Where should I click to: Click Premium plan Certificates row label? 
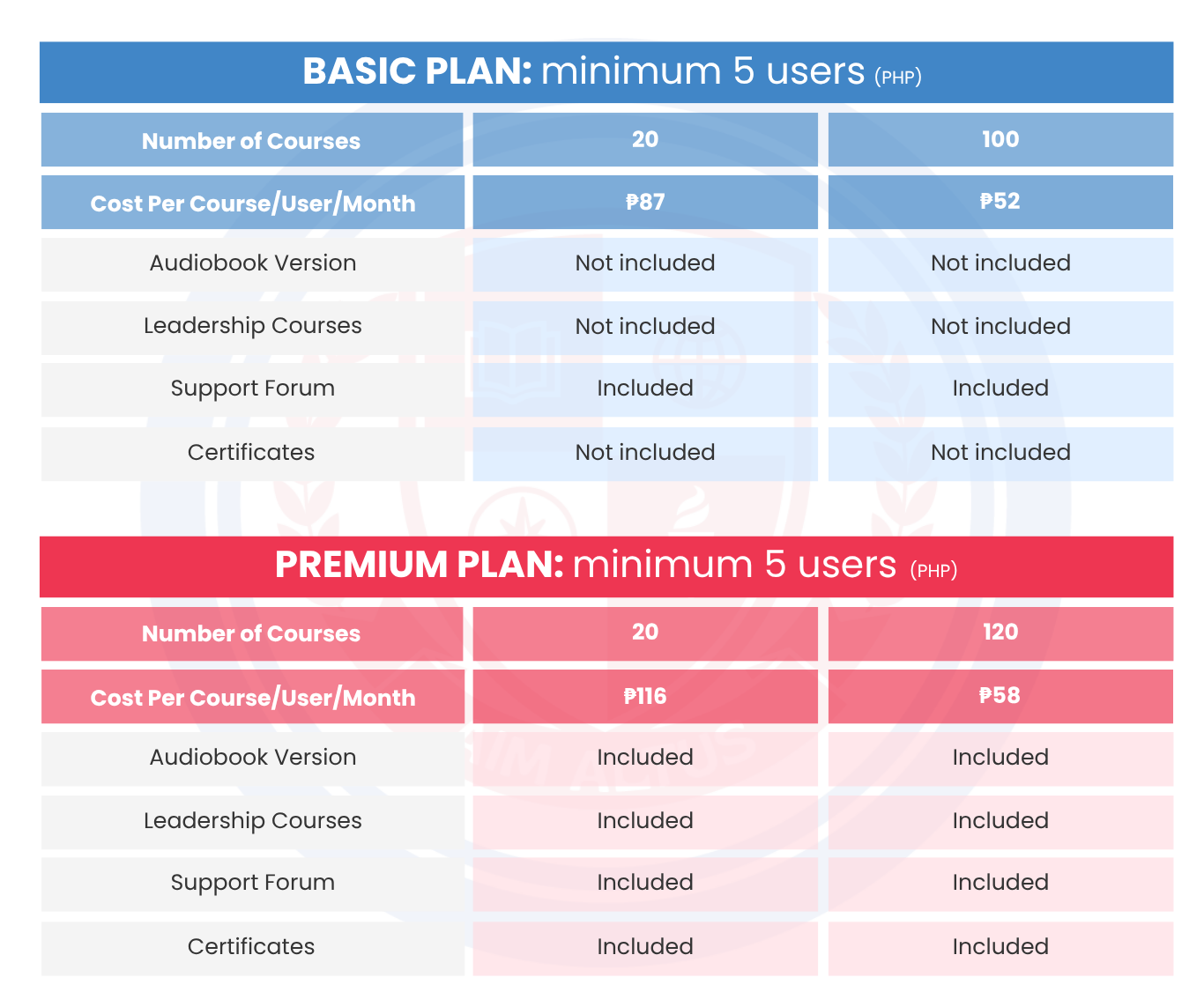pyautogui.click(x=252, y=947)
